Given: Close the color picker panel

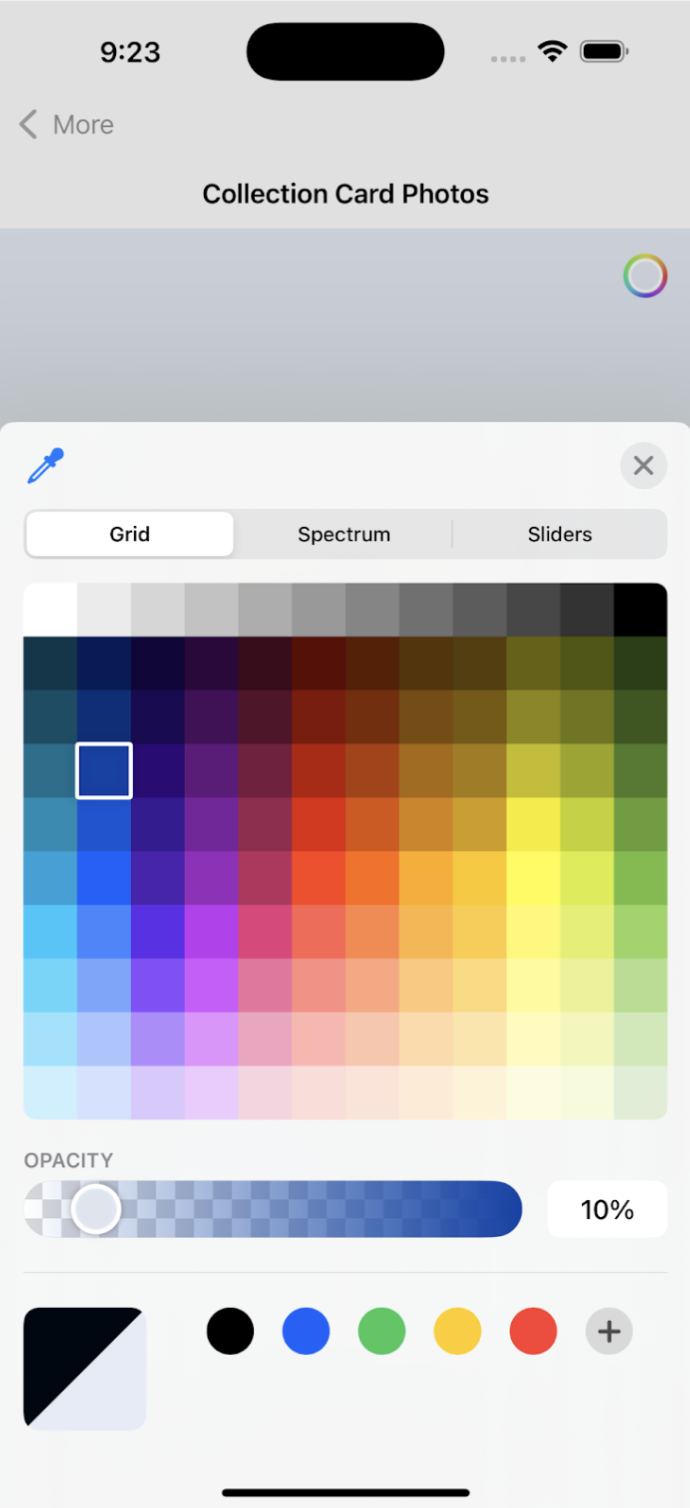Looking at the screenshot, I should click(x=643, y=466).
